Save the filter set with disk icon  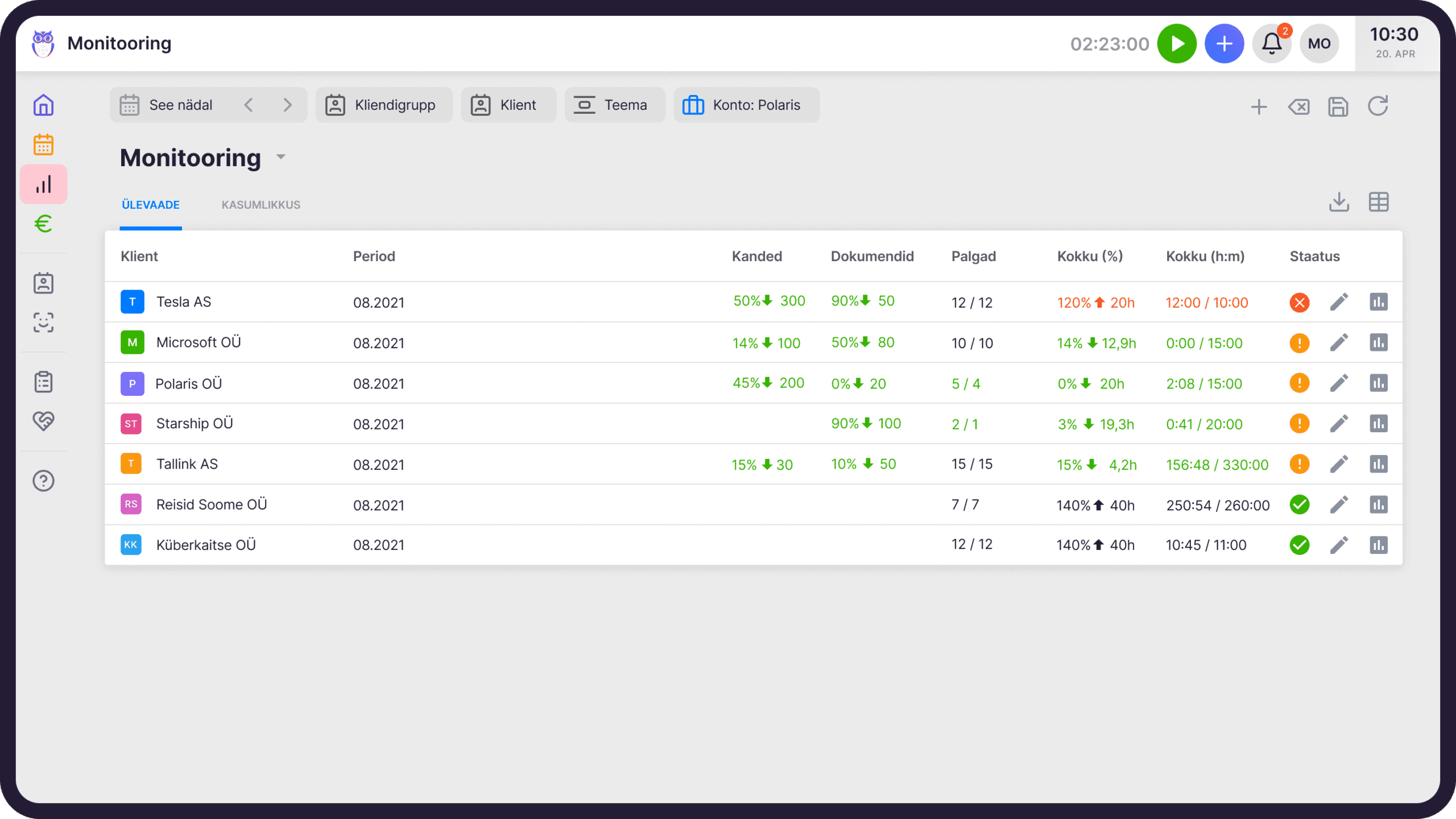(1338, 106)
